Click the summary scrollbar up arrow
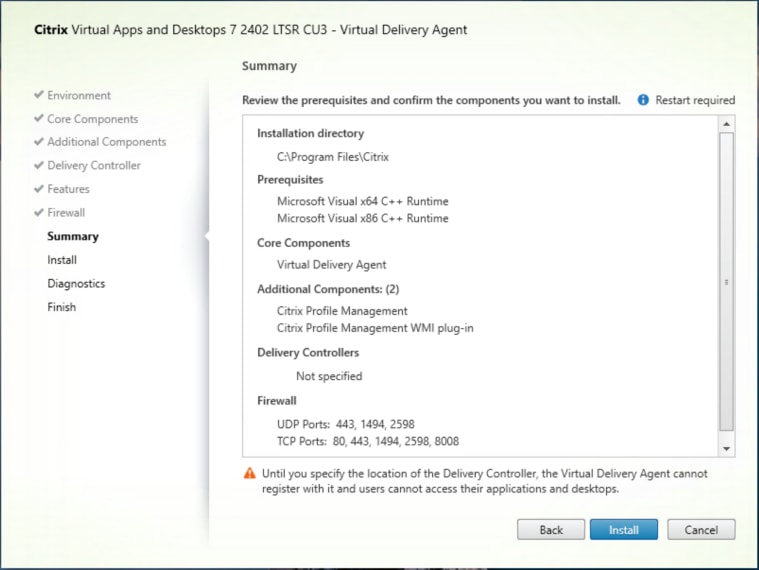This screenshot has width=759, height=570. 726,124
